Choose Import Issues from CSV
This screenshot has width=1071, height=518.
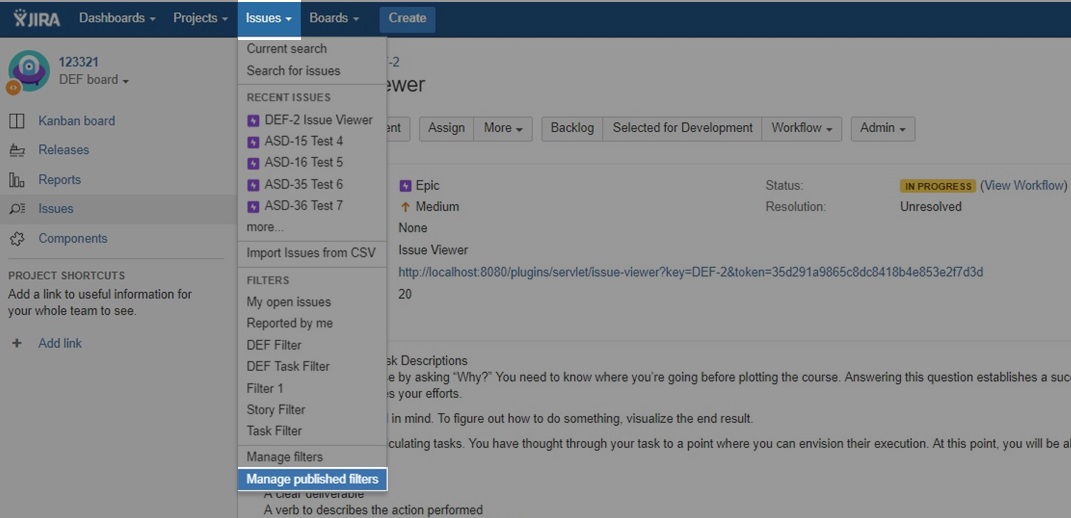click(x=311, y=253)
